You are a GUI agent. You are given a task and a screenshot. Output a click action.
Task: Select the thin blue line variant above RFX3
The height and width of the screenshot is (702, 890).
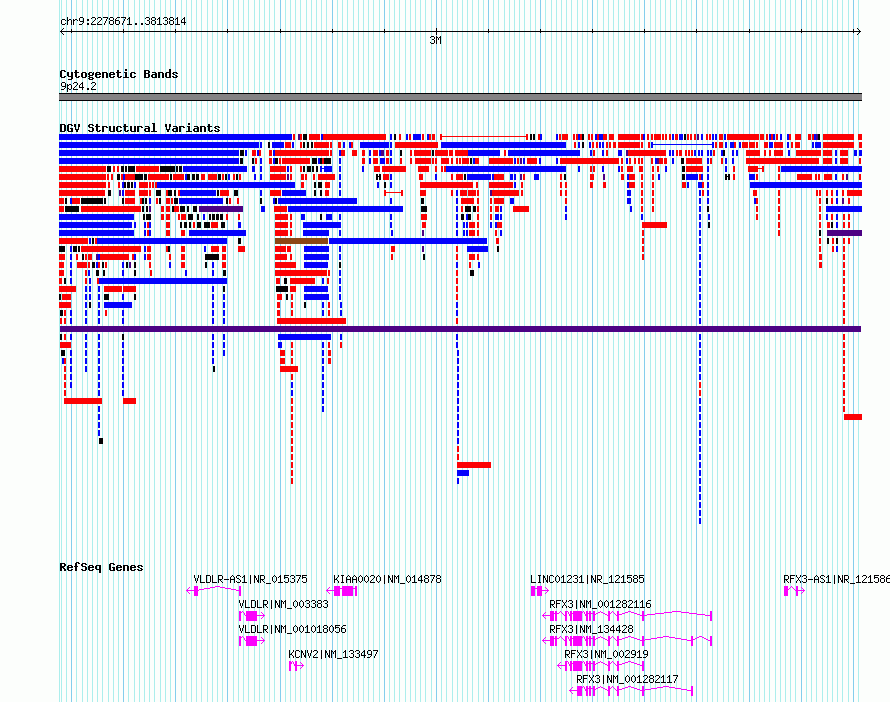click(682, 145)
